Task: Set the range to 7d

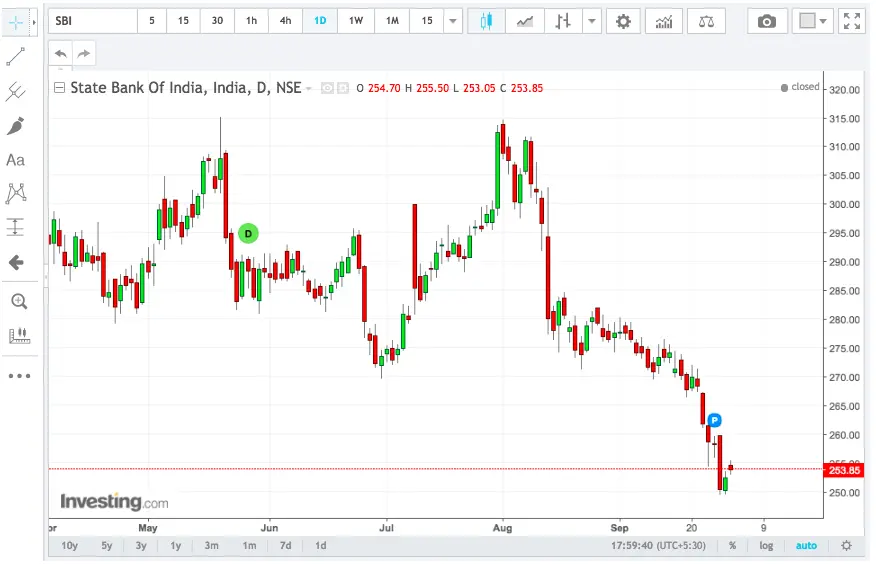Action: 285,546
